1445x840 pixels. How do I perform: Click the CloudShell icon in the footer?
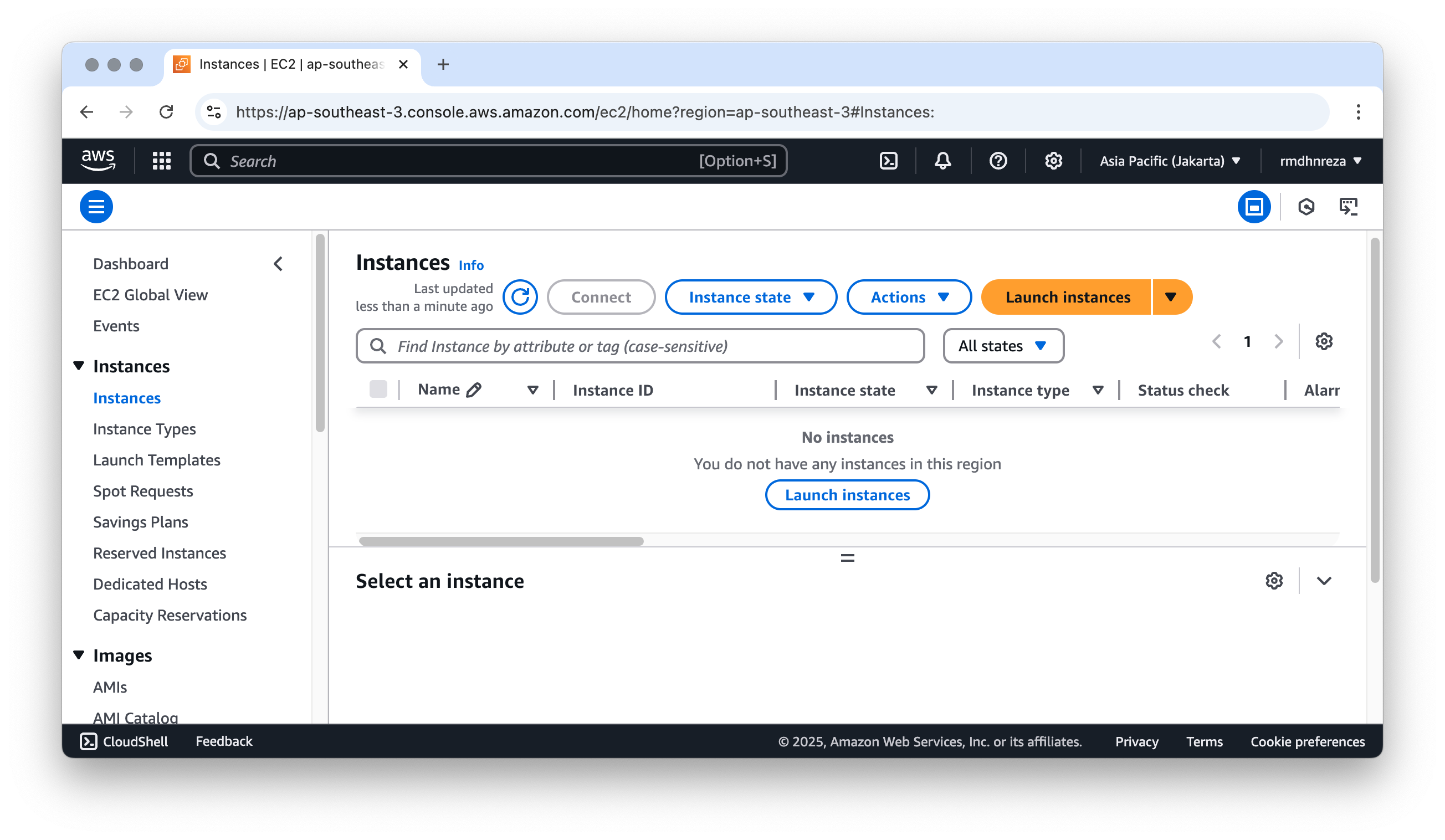pyautogui.click(x=88, y=741)
